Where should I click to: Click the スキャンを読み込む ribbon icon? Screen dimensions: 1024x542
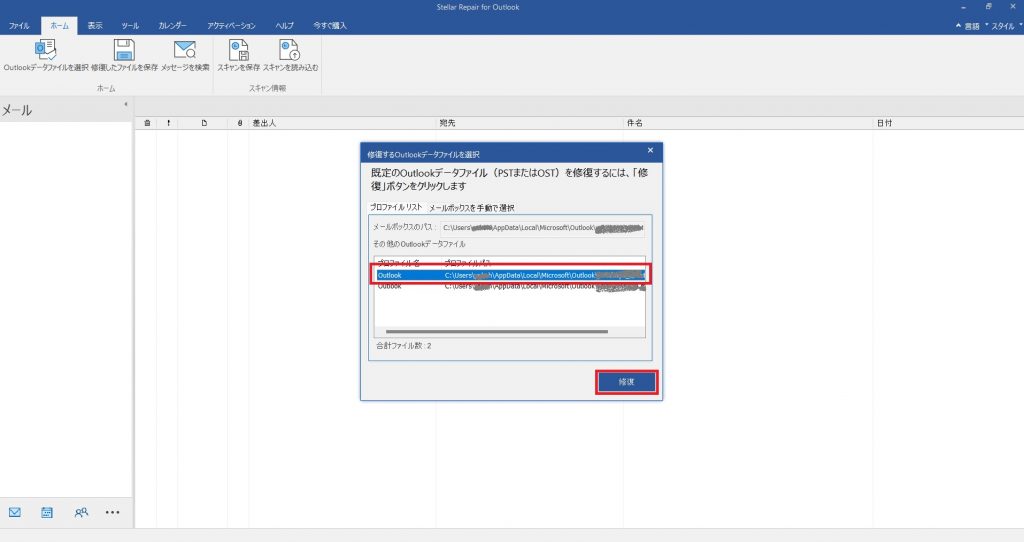(x=290, y=50)
